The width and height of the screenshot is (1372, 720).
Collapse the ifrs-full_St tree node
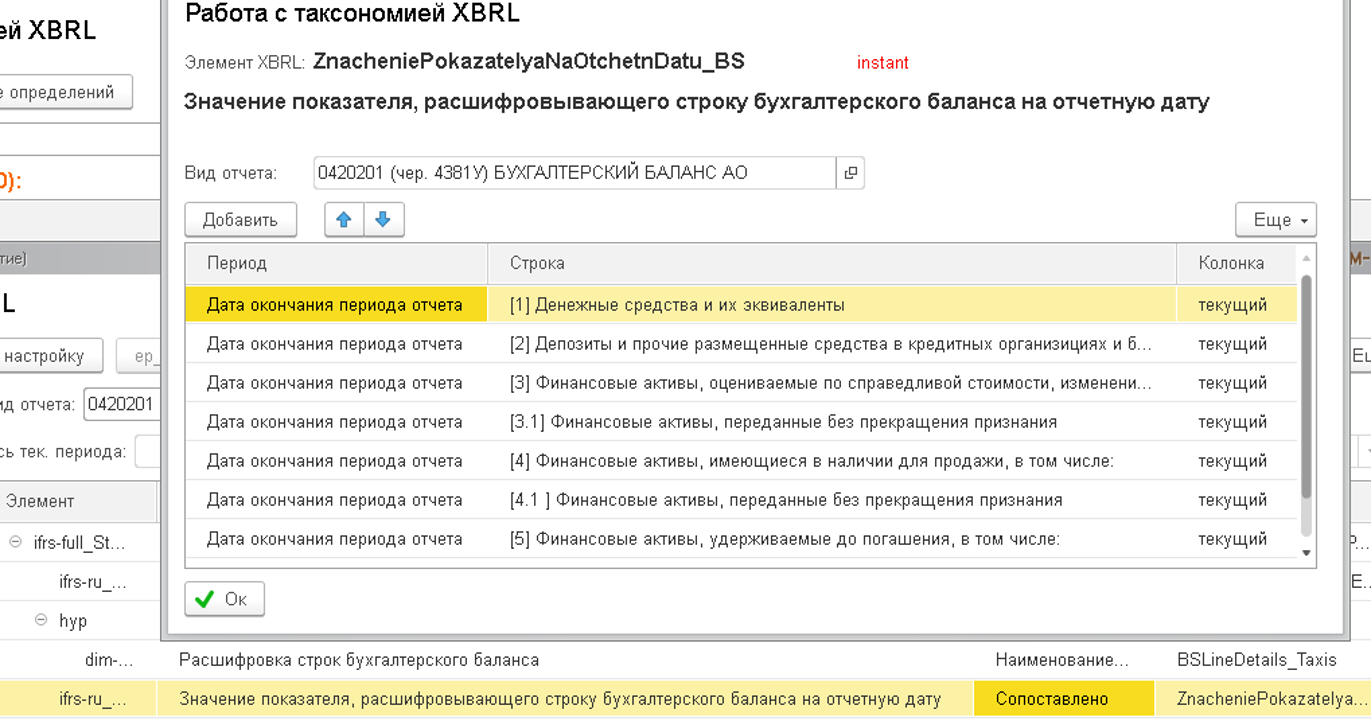tap(16, 543)
